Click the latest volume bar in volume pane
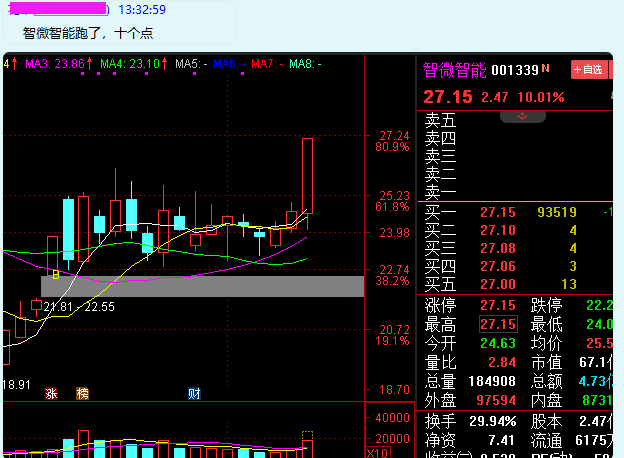This screenshot has width=624, height=458. [x=308, y=448]
